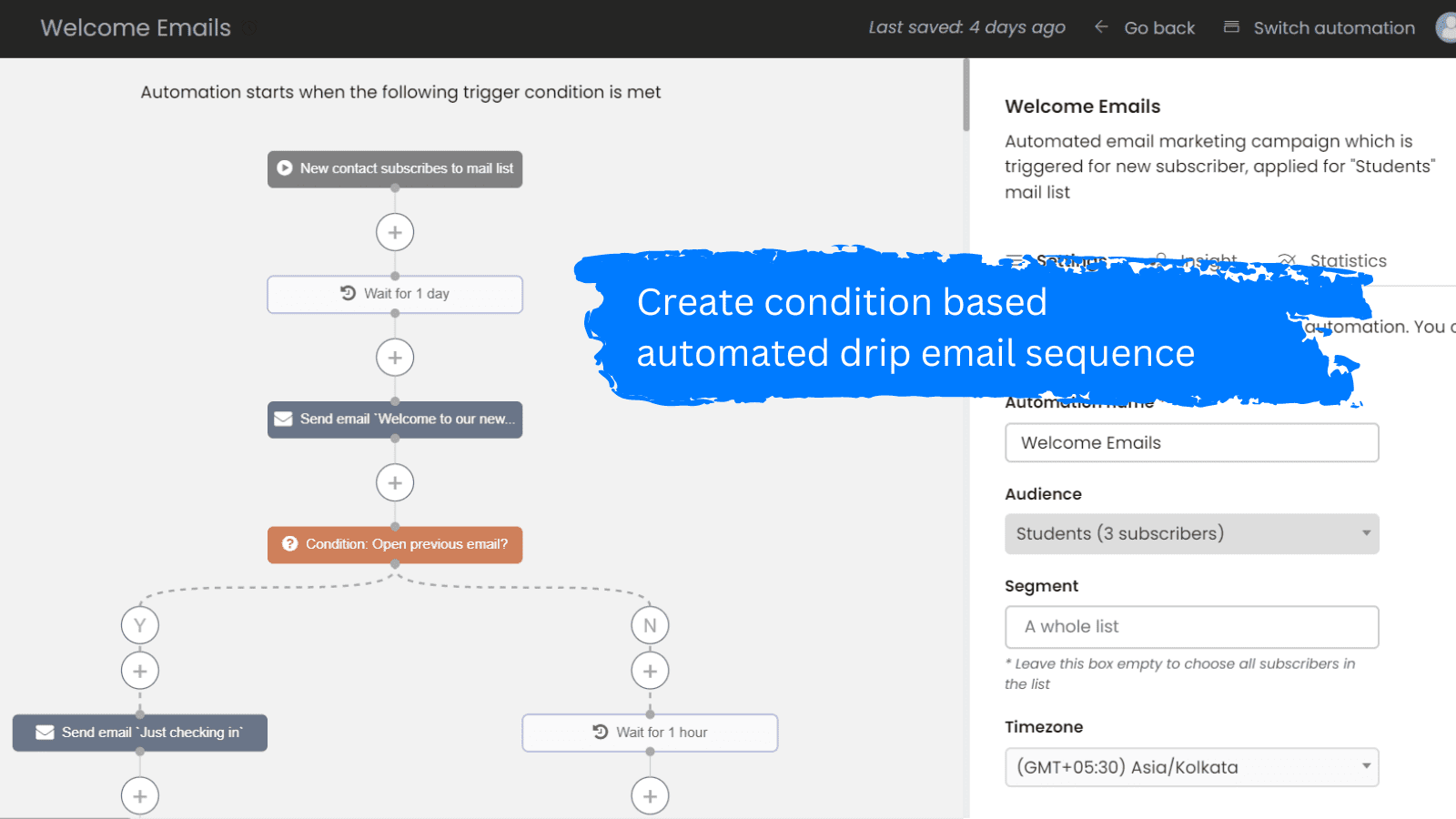The width and height of the screenshot is (1456, 819).
Task: Open the Segment selector box
Action: [x=1191, y=627]
